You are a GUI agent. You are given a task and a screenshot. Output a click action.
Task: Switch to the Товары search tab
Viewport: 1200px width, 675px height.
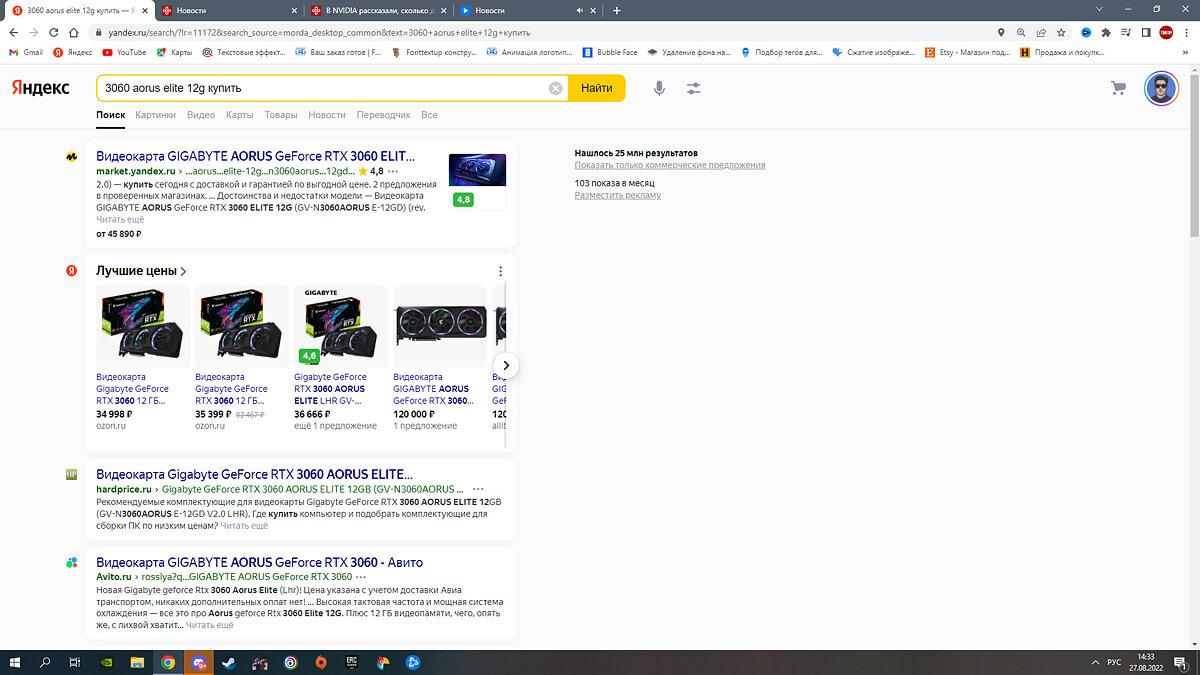[281, 115]
